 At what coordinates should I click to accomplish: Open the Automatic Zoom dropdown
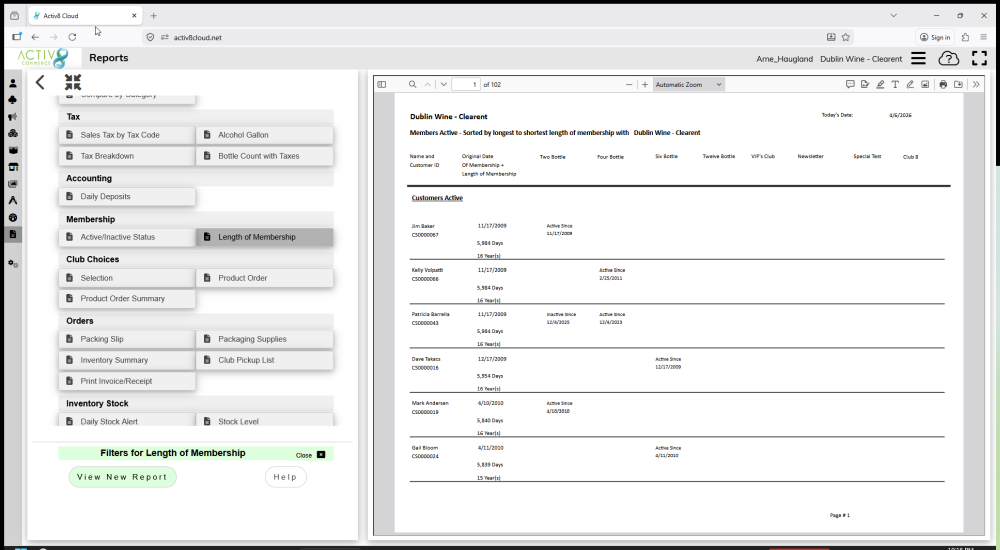688,84
